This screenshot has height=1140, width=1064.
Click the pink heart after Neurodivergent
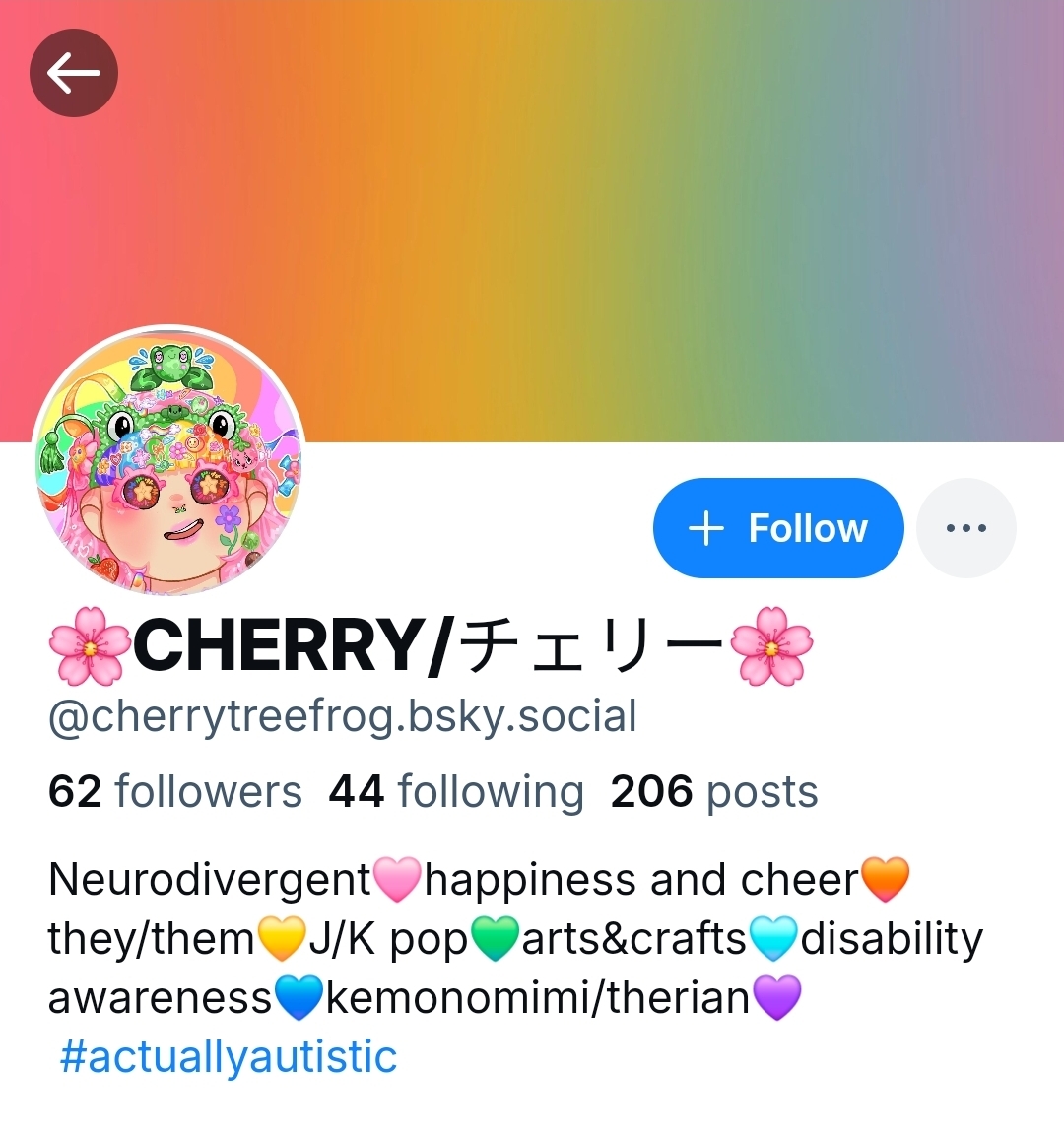tap(397, 880)
